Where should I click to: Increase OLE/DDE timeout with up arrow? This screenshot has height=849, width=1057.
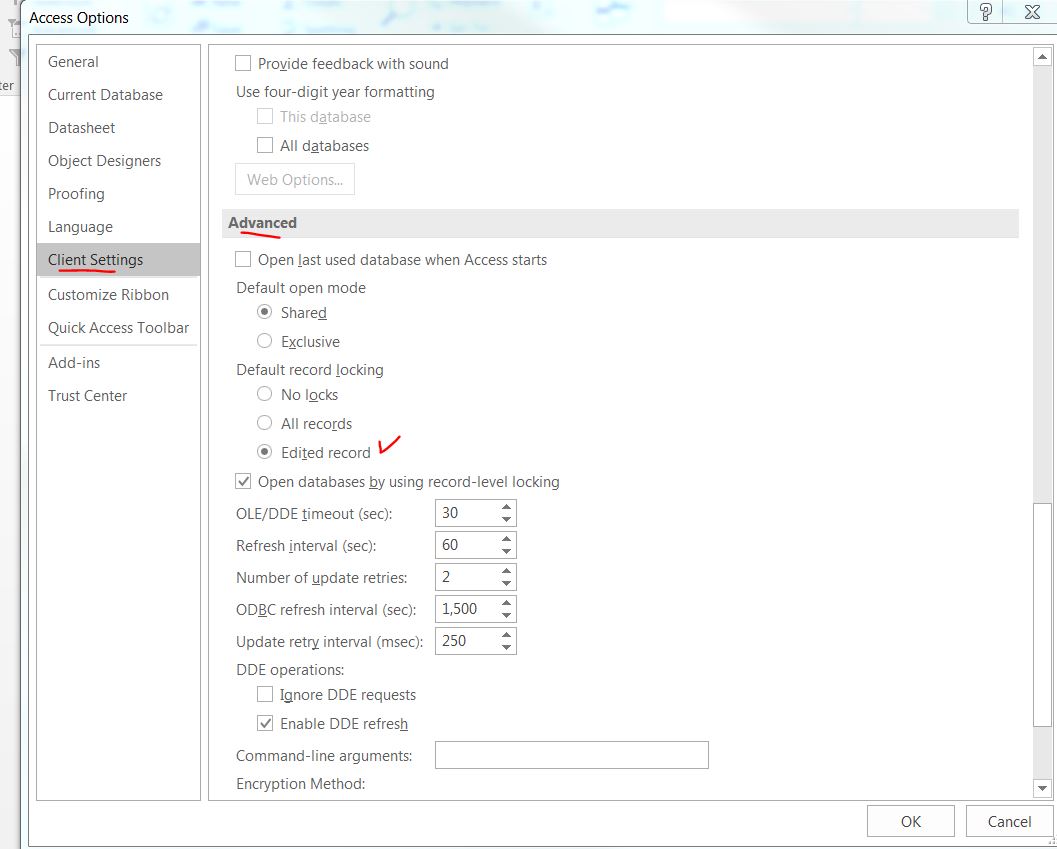[507, 507]
